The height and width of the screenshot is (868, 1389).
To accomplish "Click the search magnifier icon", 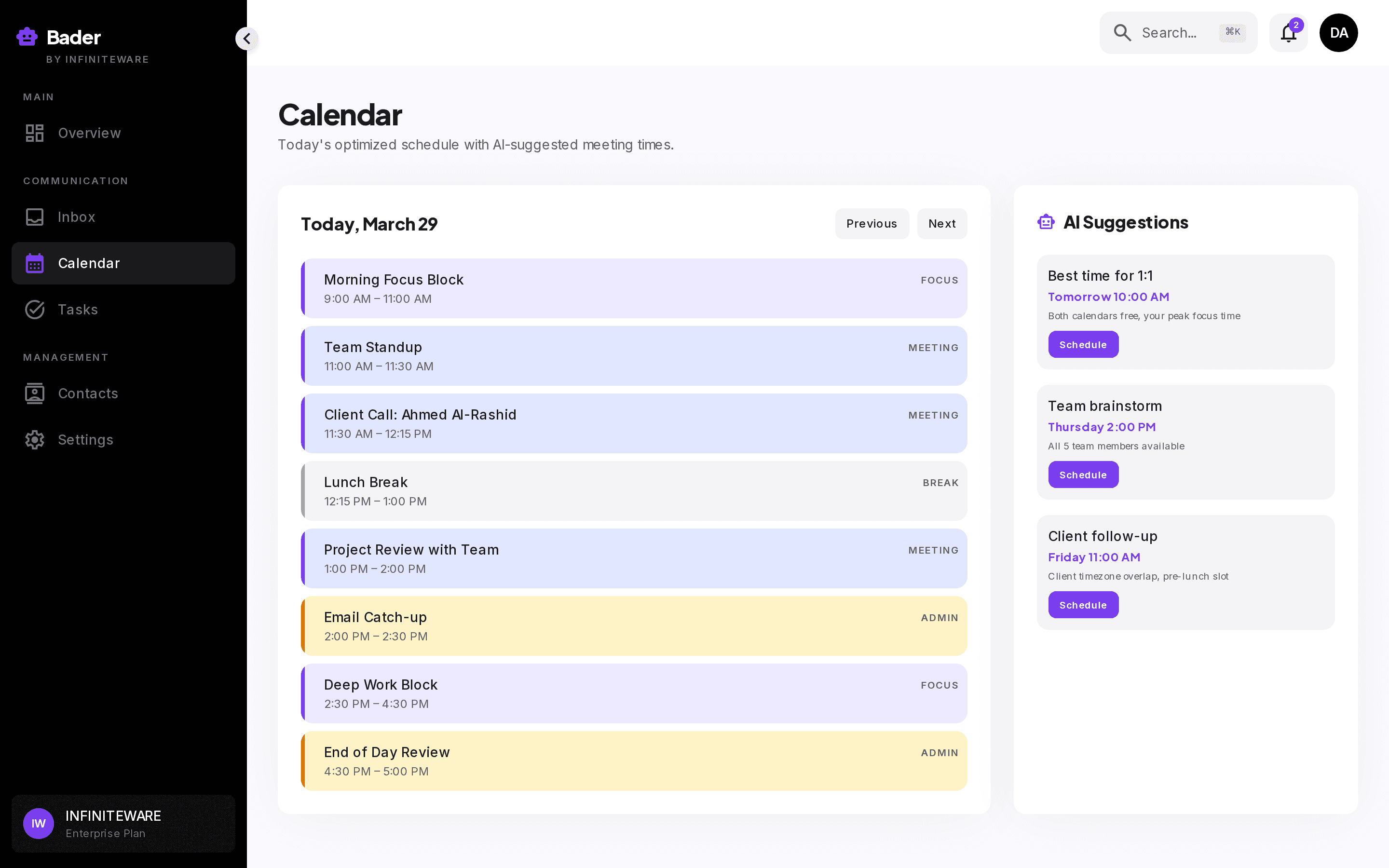I will 1122,33.
